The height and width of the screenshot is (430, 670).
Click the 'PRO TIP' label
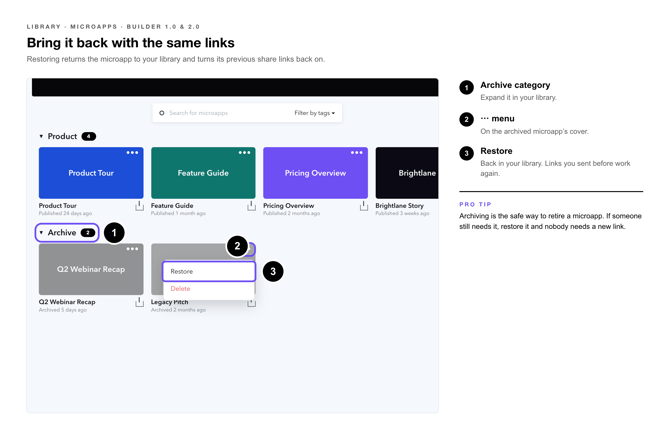coord(475,204)
